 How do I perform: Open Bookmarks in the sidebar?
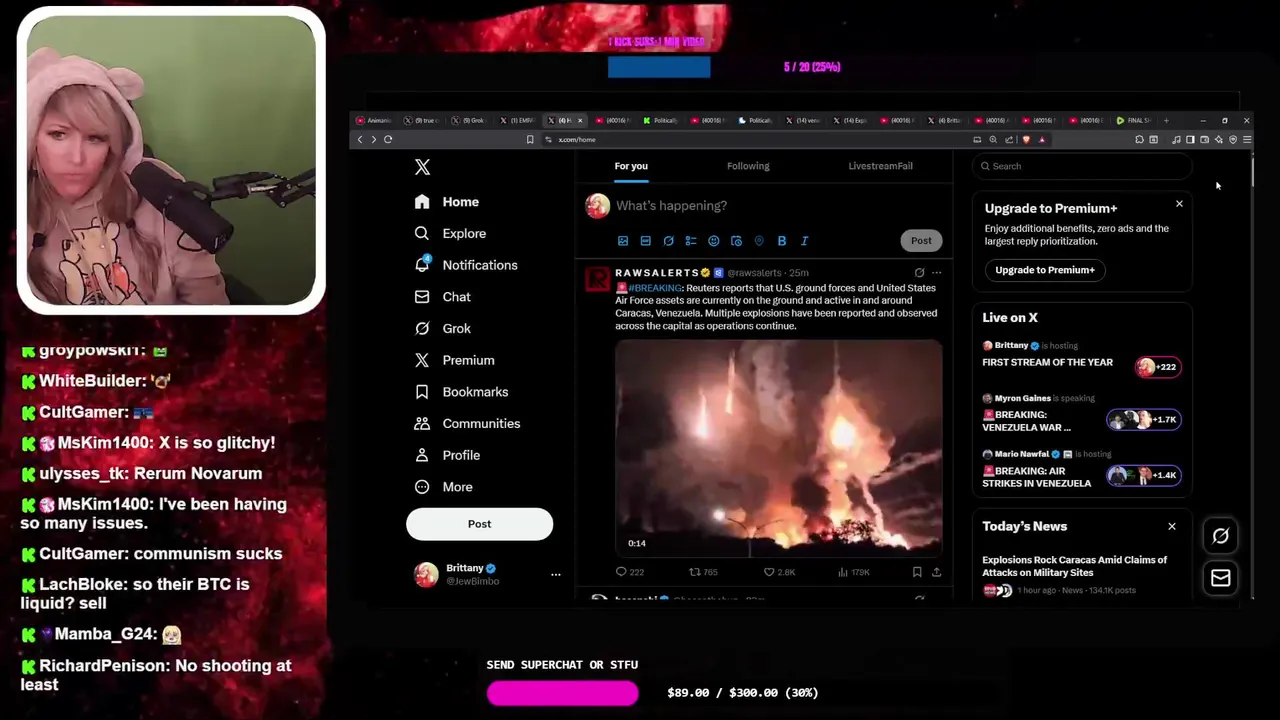461,392
